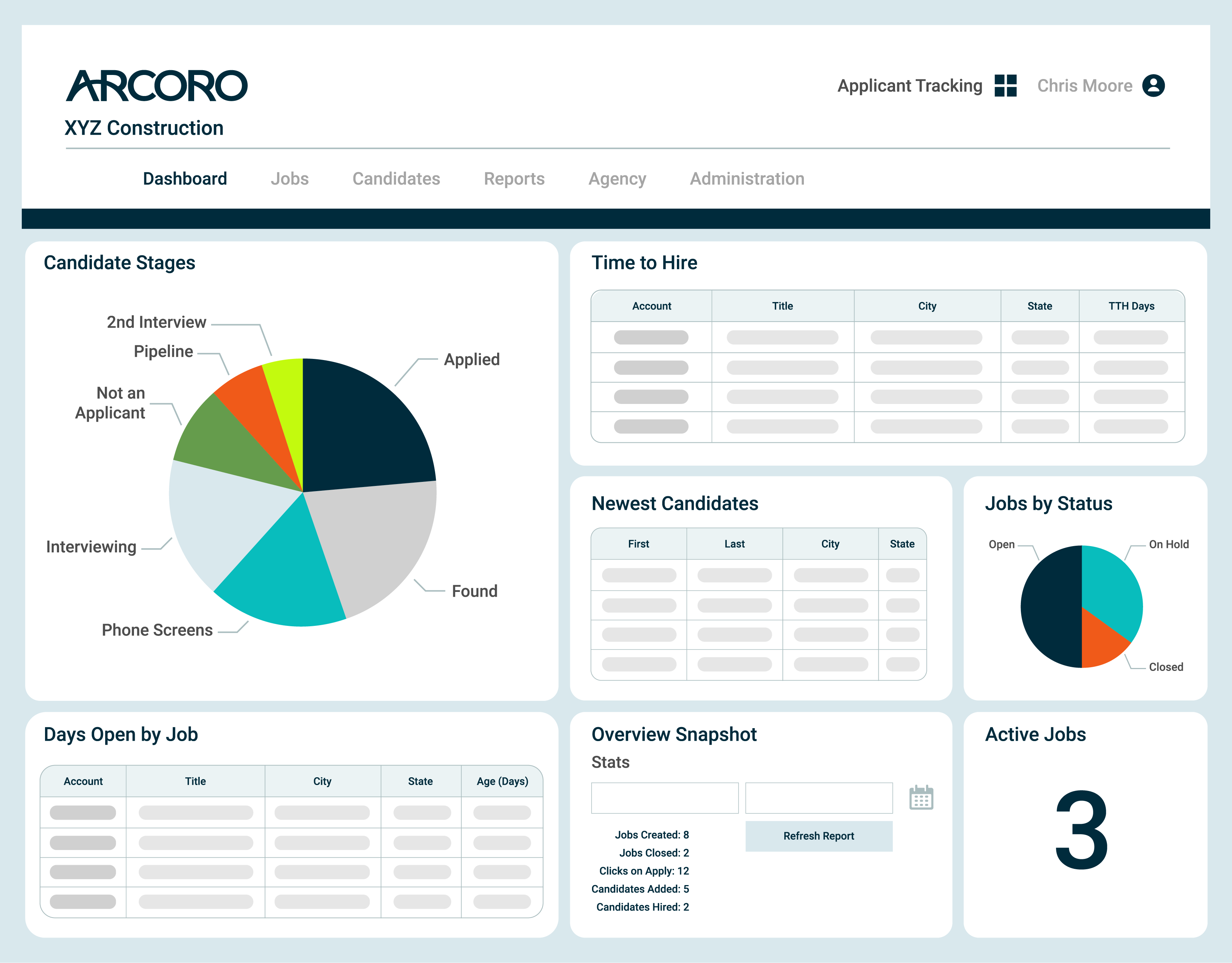Open the Jobs tab
1232x963 pixels.
pos(289,179)
